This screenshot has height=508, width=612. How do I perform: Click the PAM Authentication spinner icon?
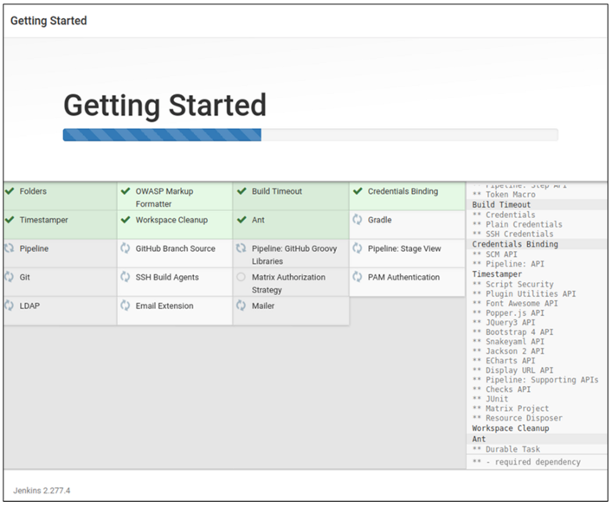[357, 277]
